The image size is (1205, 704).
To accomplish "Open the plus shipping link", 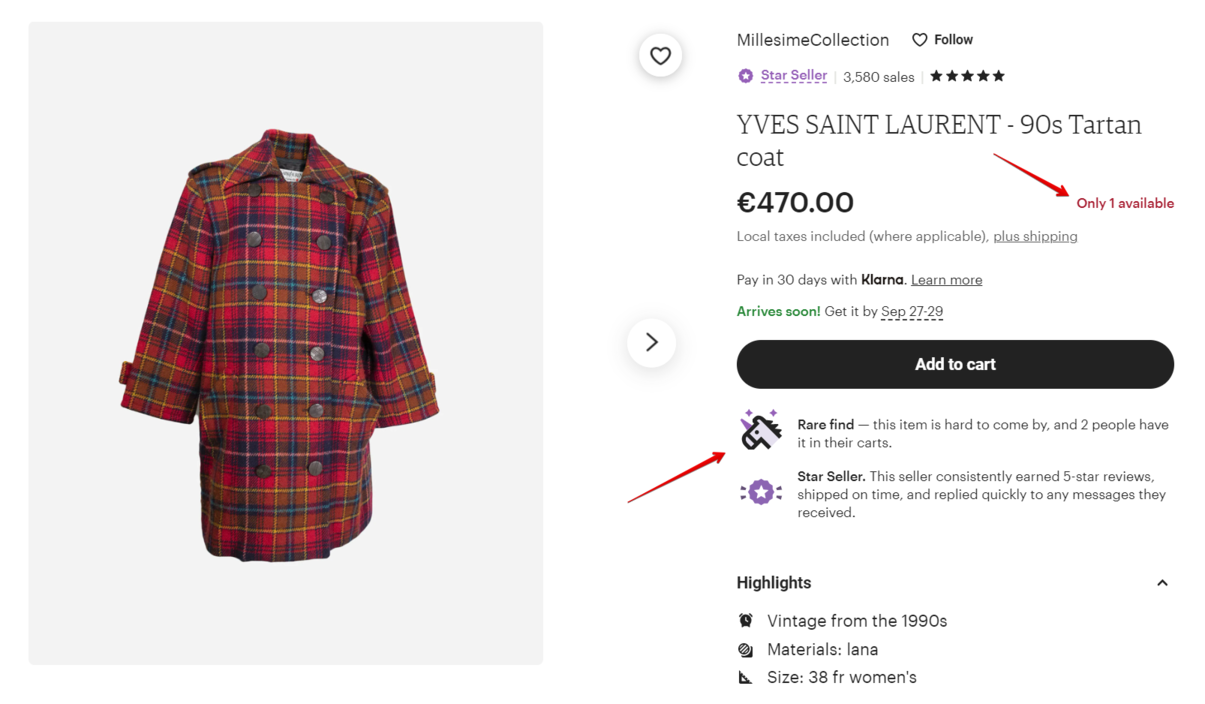I will click(1035, 236).
